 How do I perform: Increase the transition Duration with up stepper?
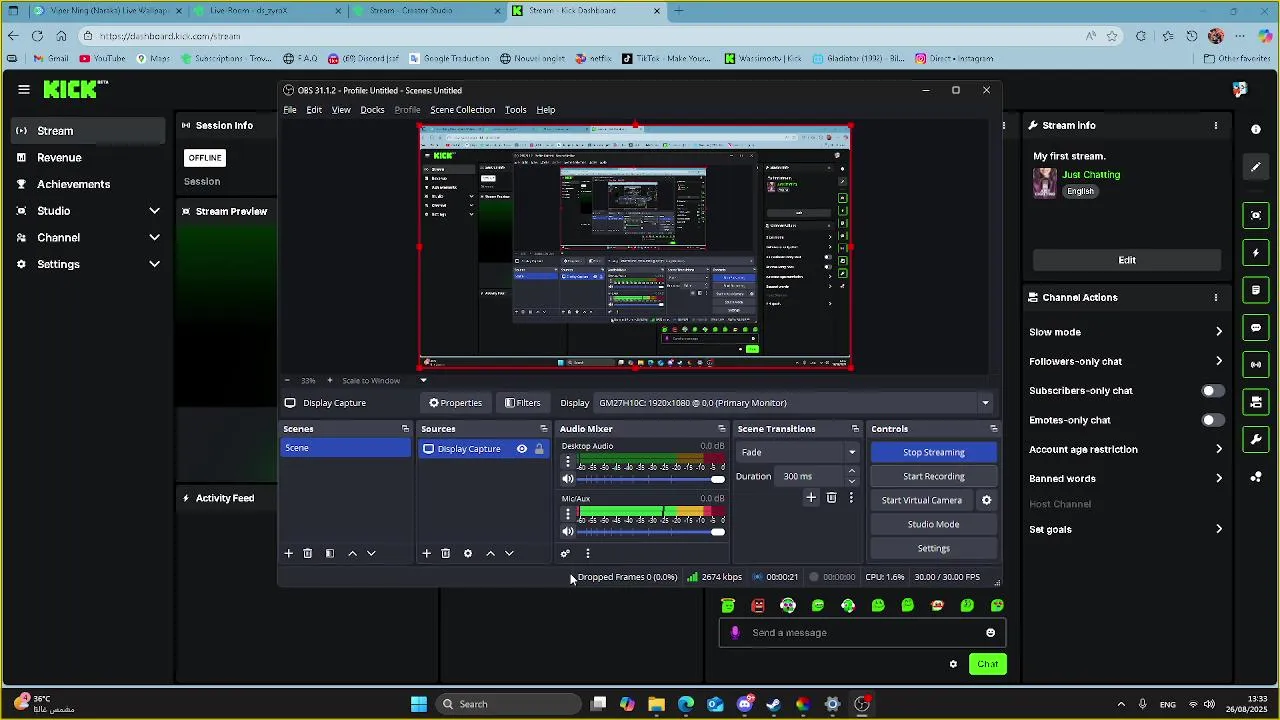coord(852,471)
